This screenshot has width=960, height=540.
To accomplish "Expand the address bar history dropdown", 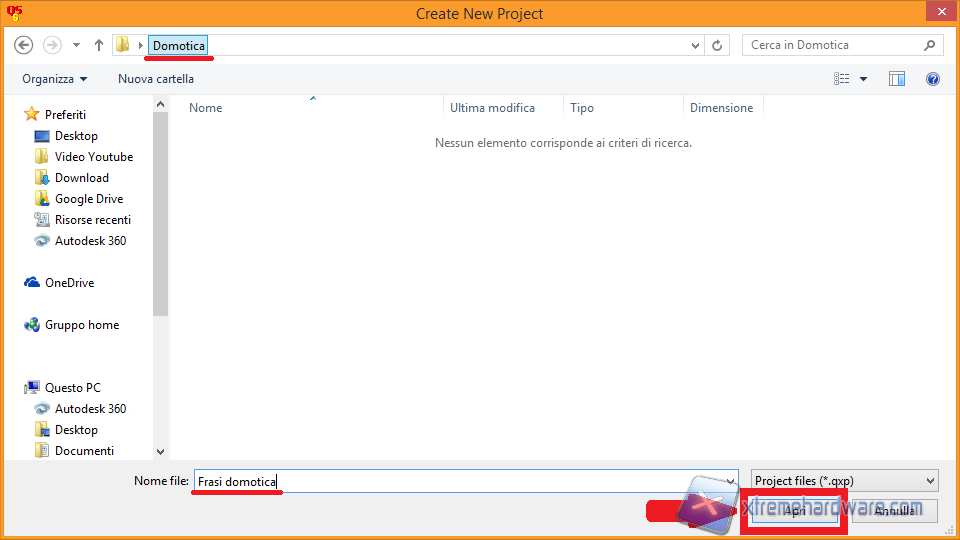I will pos(697,45).
